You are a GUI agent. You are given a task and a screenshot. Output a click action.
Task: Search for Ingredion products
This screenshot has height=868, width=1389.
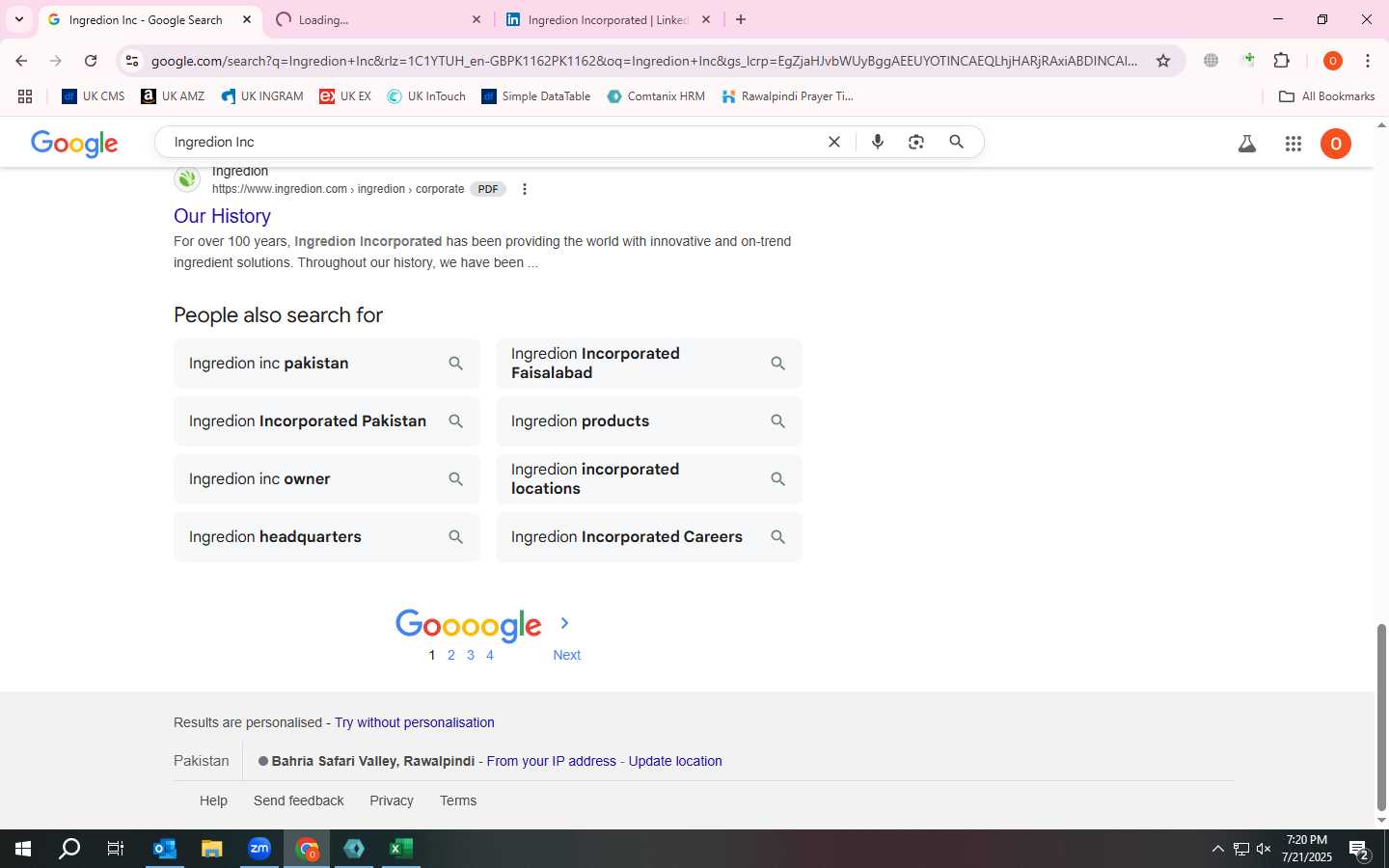click(649, 421)
